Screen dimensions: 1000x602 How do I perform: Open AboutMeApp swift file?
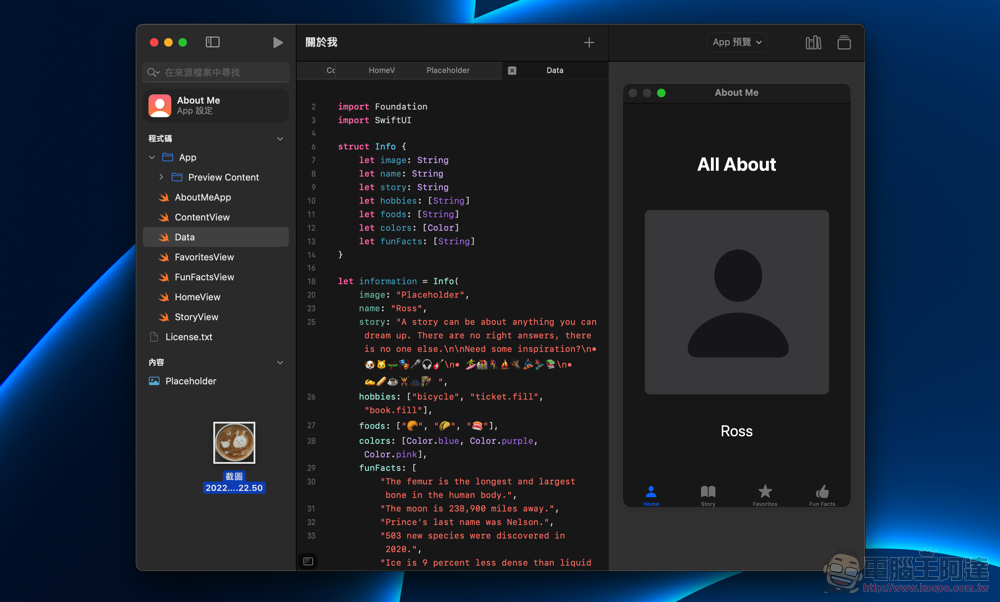(x=216, y=197)
